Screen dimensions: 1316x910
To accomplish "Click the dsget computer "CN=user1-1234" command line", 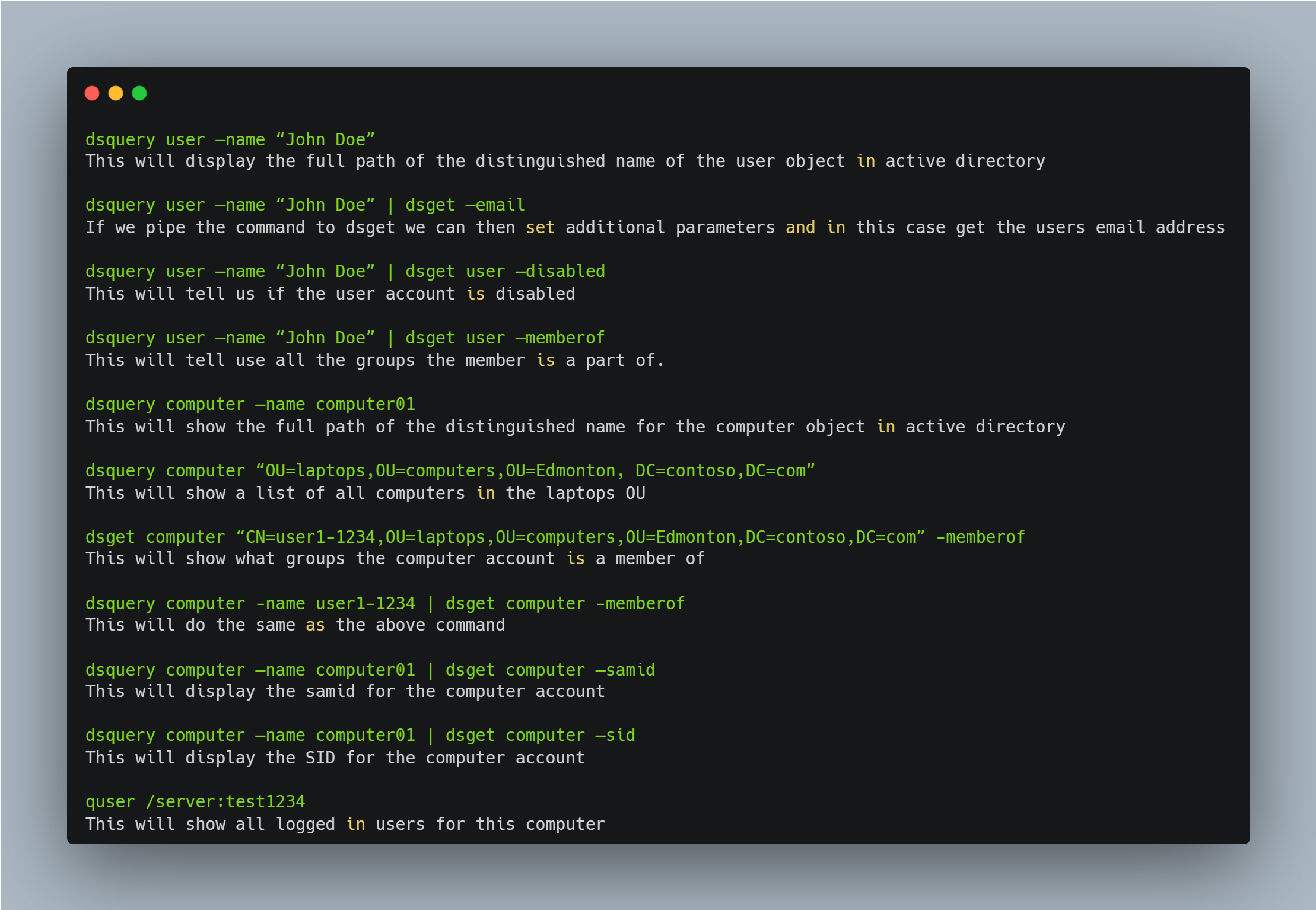I will click(x=555, y=537).
